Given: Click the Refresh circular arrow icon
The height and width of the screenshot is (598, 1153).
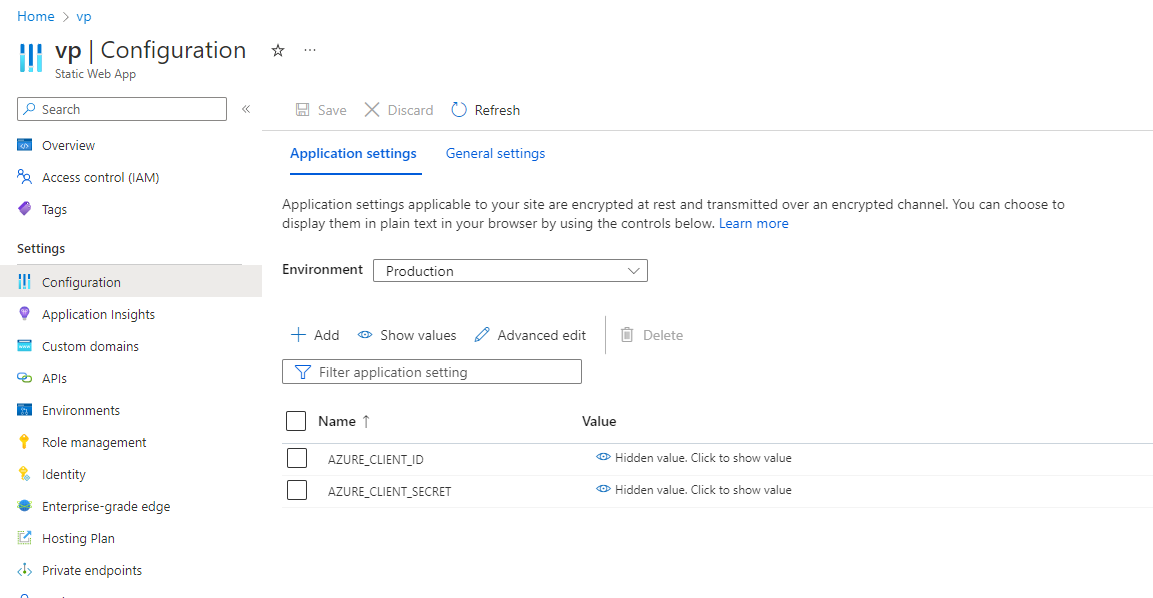Looking at the screenshot, I should coord(459,110).
